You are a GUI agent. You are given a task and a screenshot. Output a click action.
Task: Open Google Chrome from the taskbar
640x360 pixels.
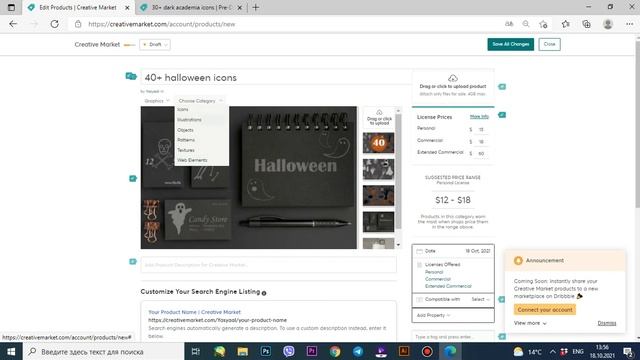click(x=335, y=351)
